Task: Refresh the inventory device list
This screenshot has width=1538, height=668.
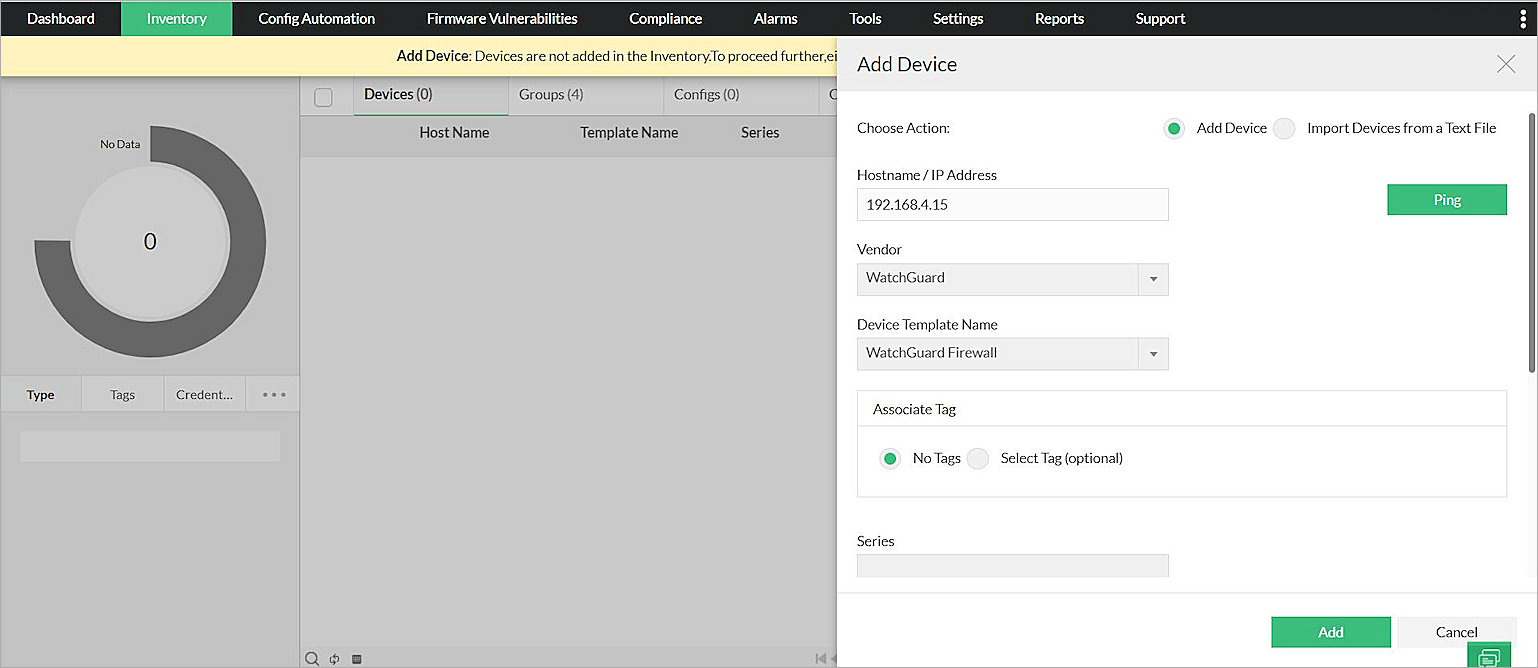Action: click(x=333, y=658)
